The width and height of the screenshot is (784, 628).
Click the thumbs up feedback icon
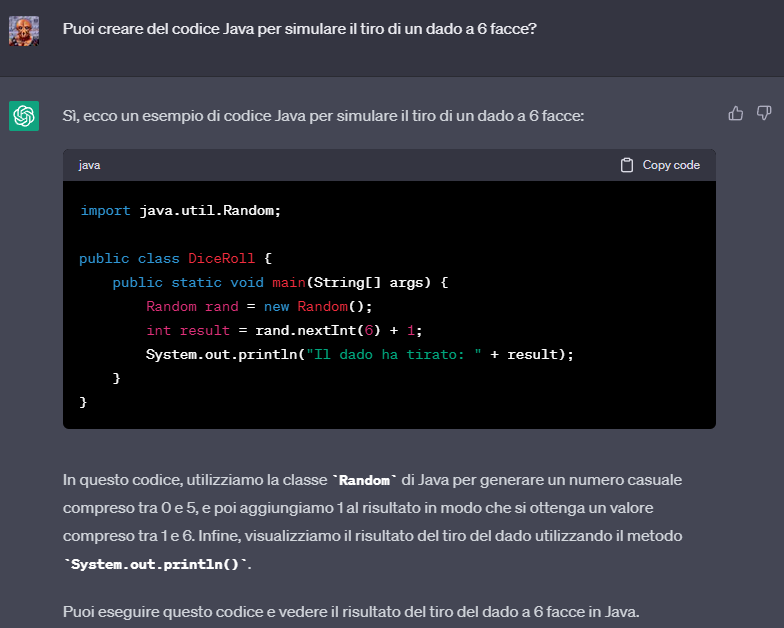736,113
